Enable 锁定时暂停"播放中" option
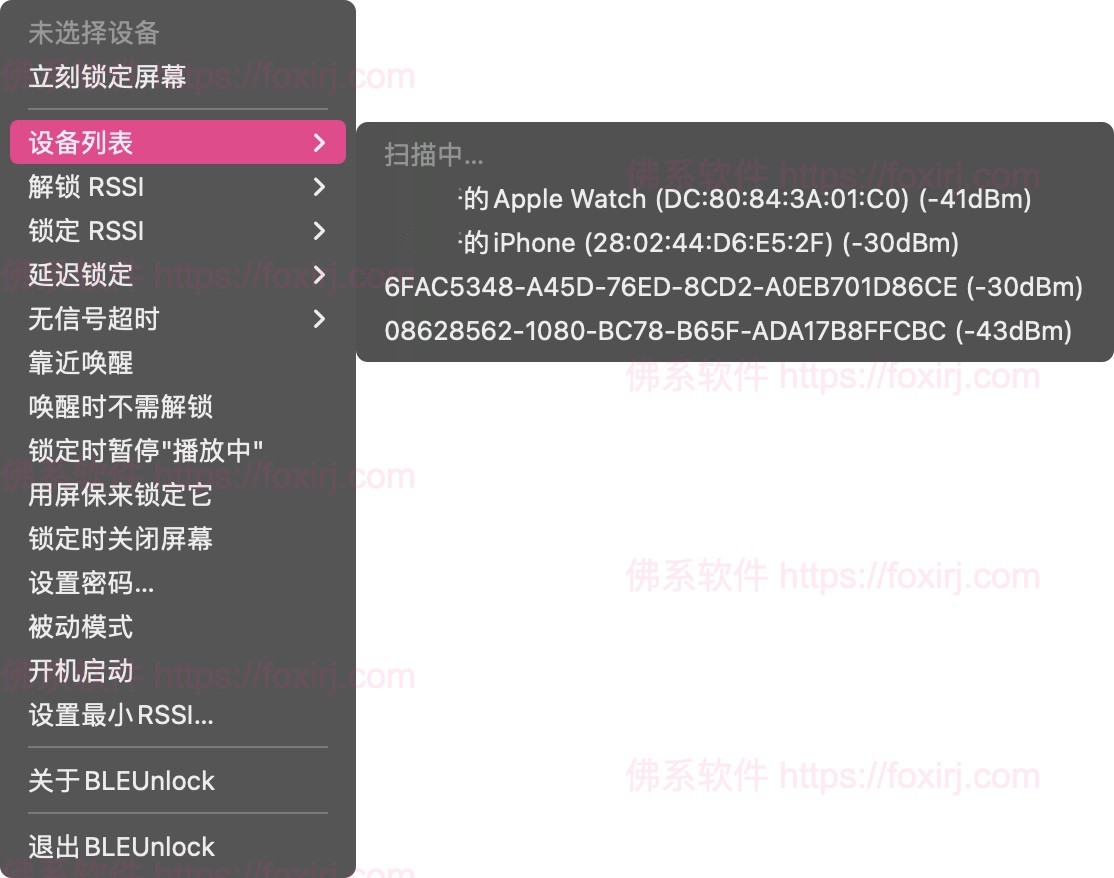Screen dimensions: 1114x878 pos(146,451)
